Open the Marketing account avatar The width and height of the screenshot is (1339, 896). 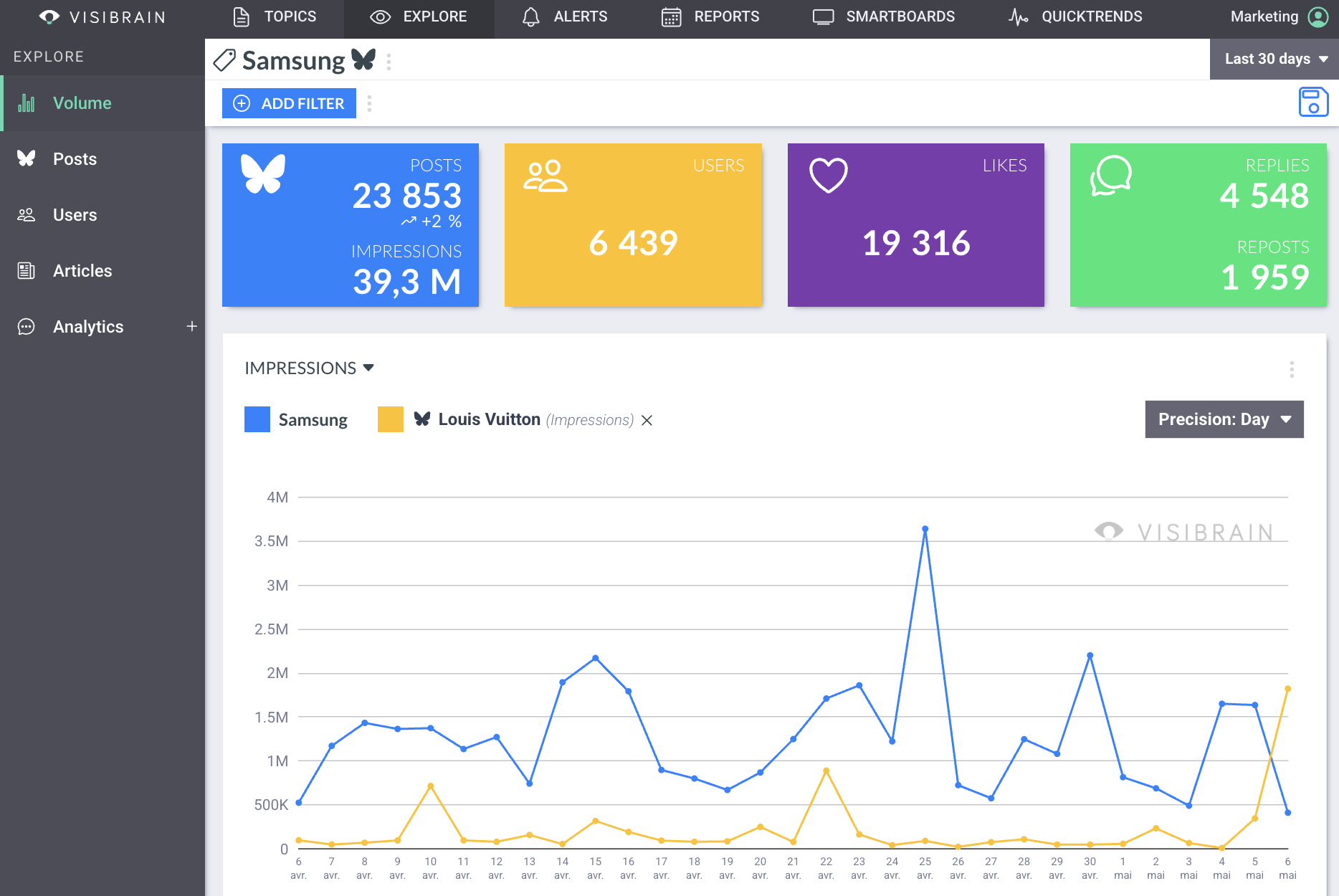(x=1318, y=16)
